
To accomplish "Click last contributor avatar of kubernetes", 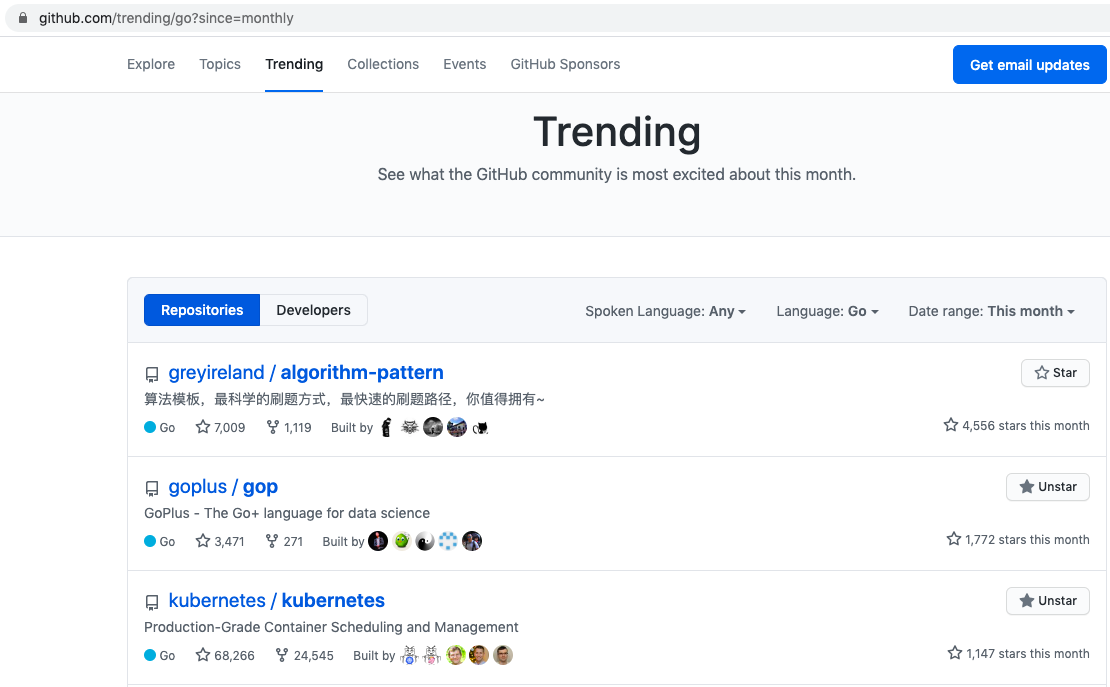I will coord(503,655).
